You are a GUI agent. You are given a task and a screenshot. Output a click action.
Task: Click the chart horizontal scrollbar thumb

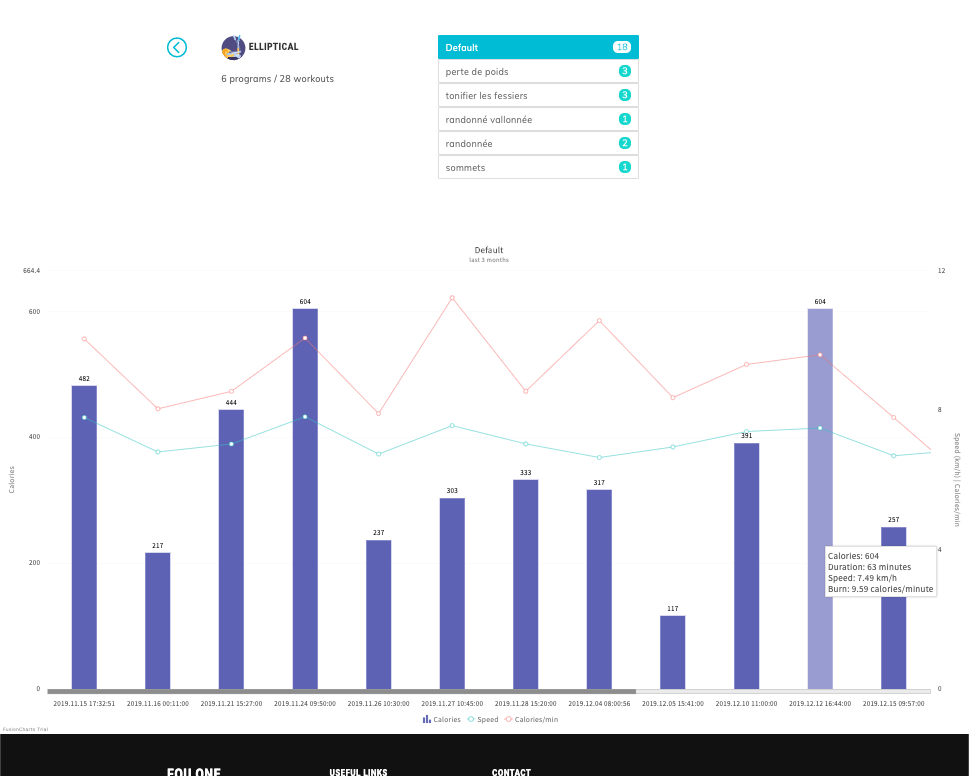tap(342, 691)
